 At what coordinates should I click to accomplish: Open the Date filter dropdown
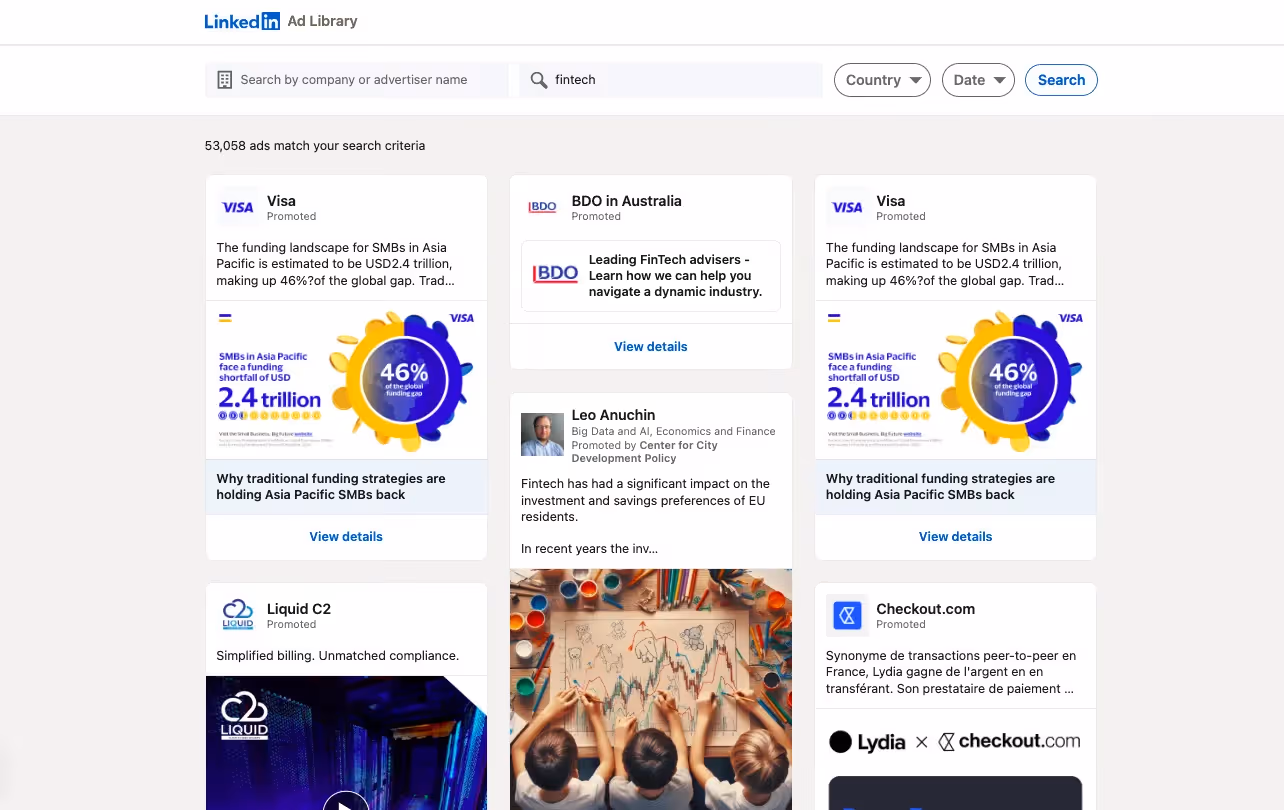978,80
